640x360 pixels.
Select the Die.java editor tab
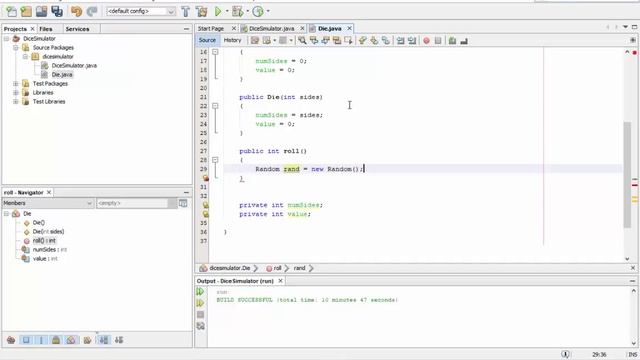[x=329, y=29]
